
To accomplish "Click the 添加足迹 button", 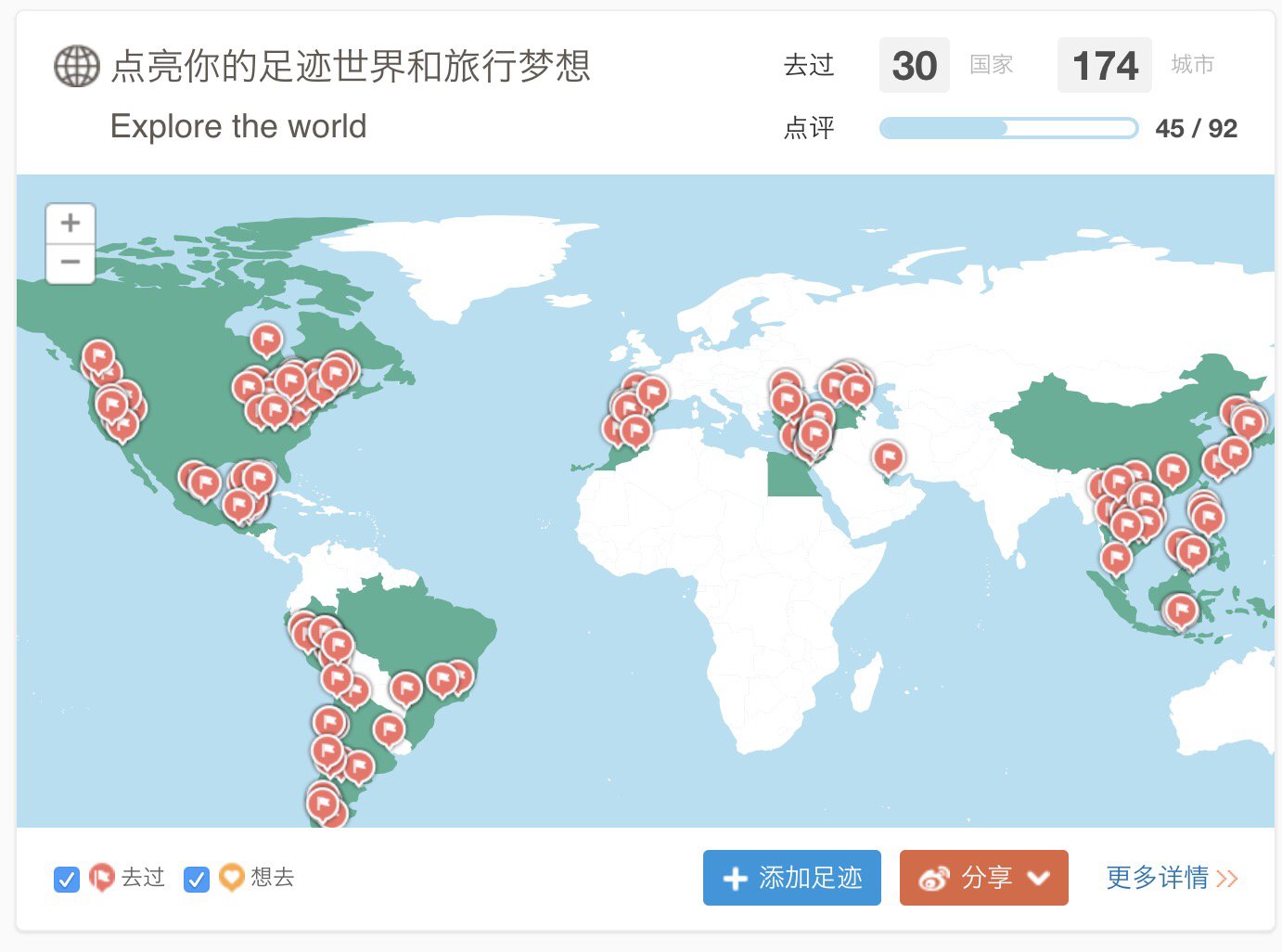I will [x=791, y=878].
